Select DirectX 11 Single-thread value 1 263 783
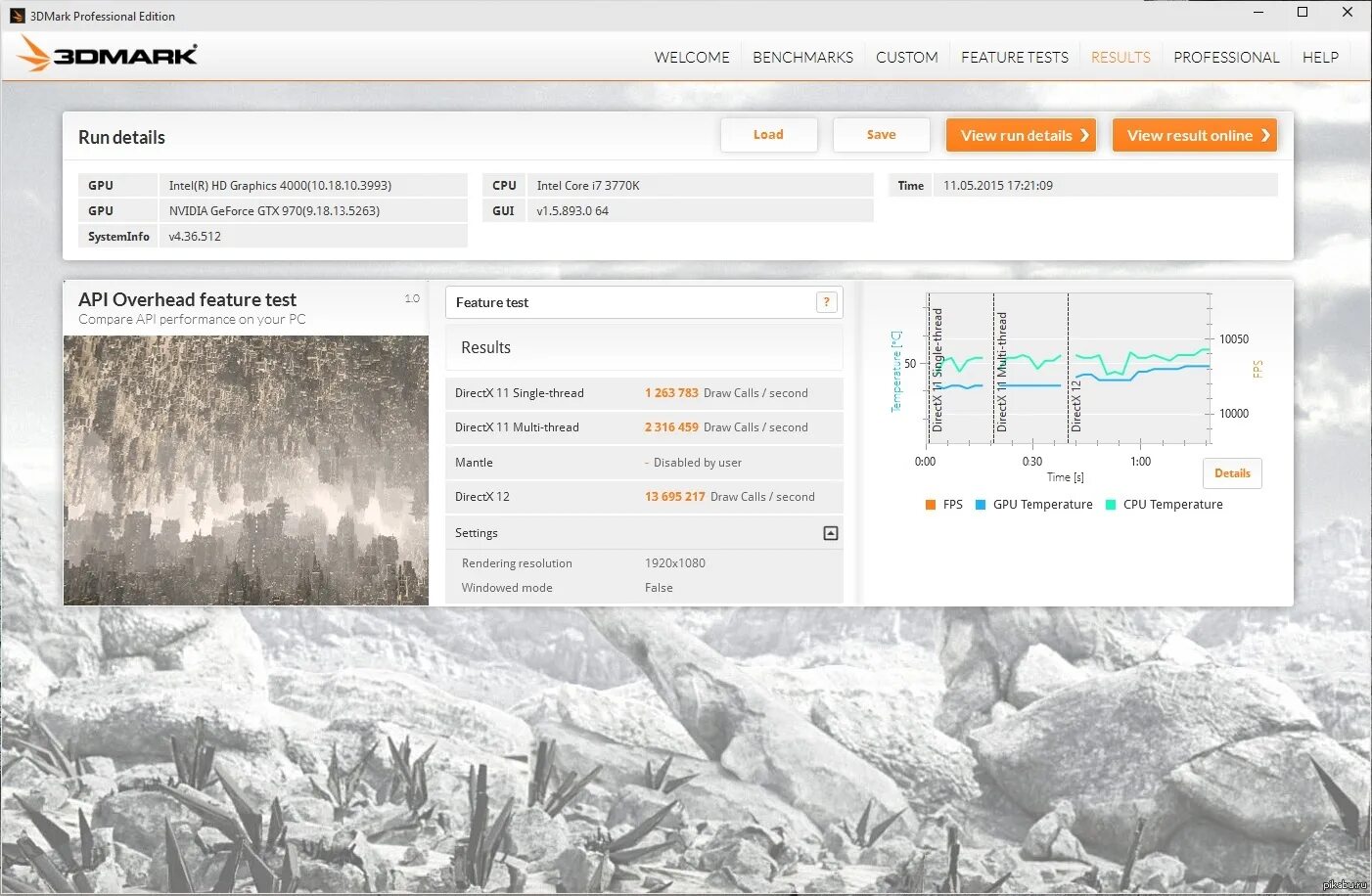1372x896 pixels. tap(671, 393)
